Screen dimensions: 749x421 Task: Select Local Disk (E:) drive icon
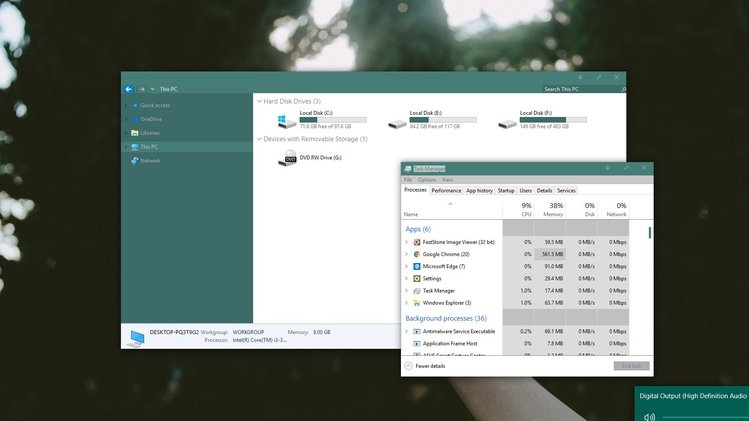397,124
